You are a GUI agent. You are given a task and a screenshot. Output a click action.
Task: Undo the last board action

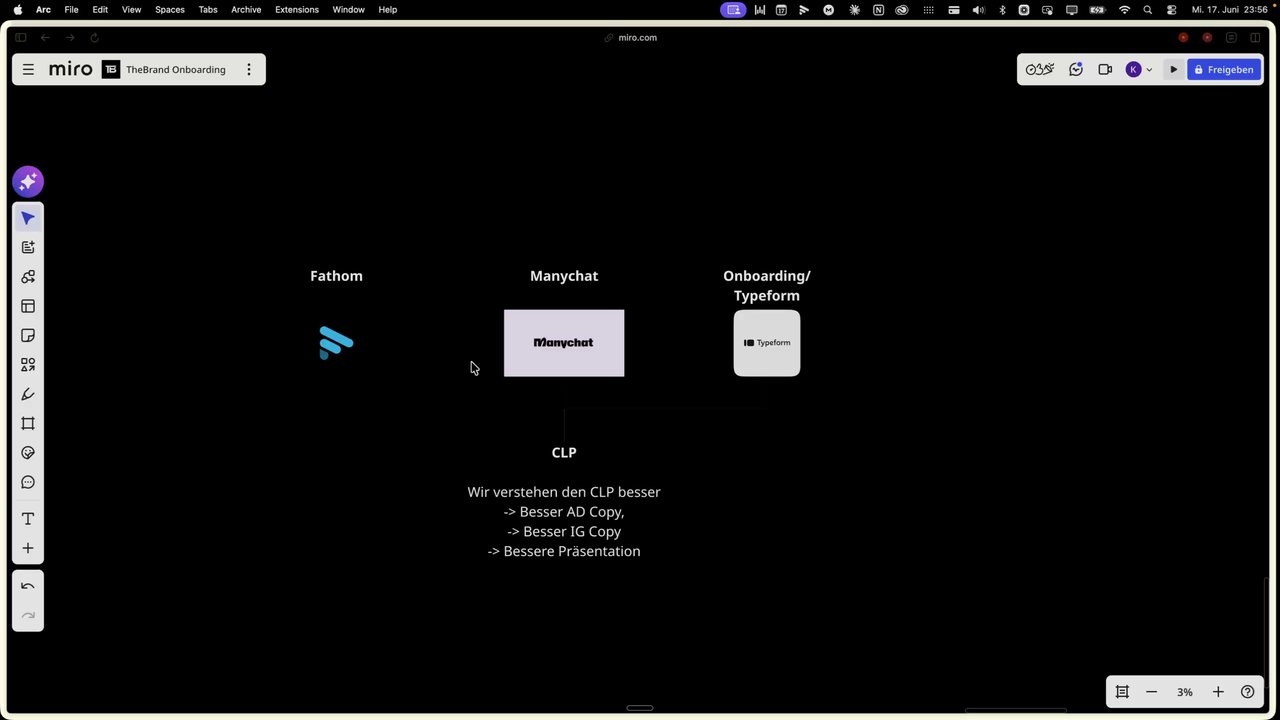pos(28,587)
